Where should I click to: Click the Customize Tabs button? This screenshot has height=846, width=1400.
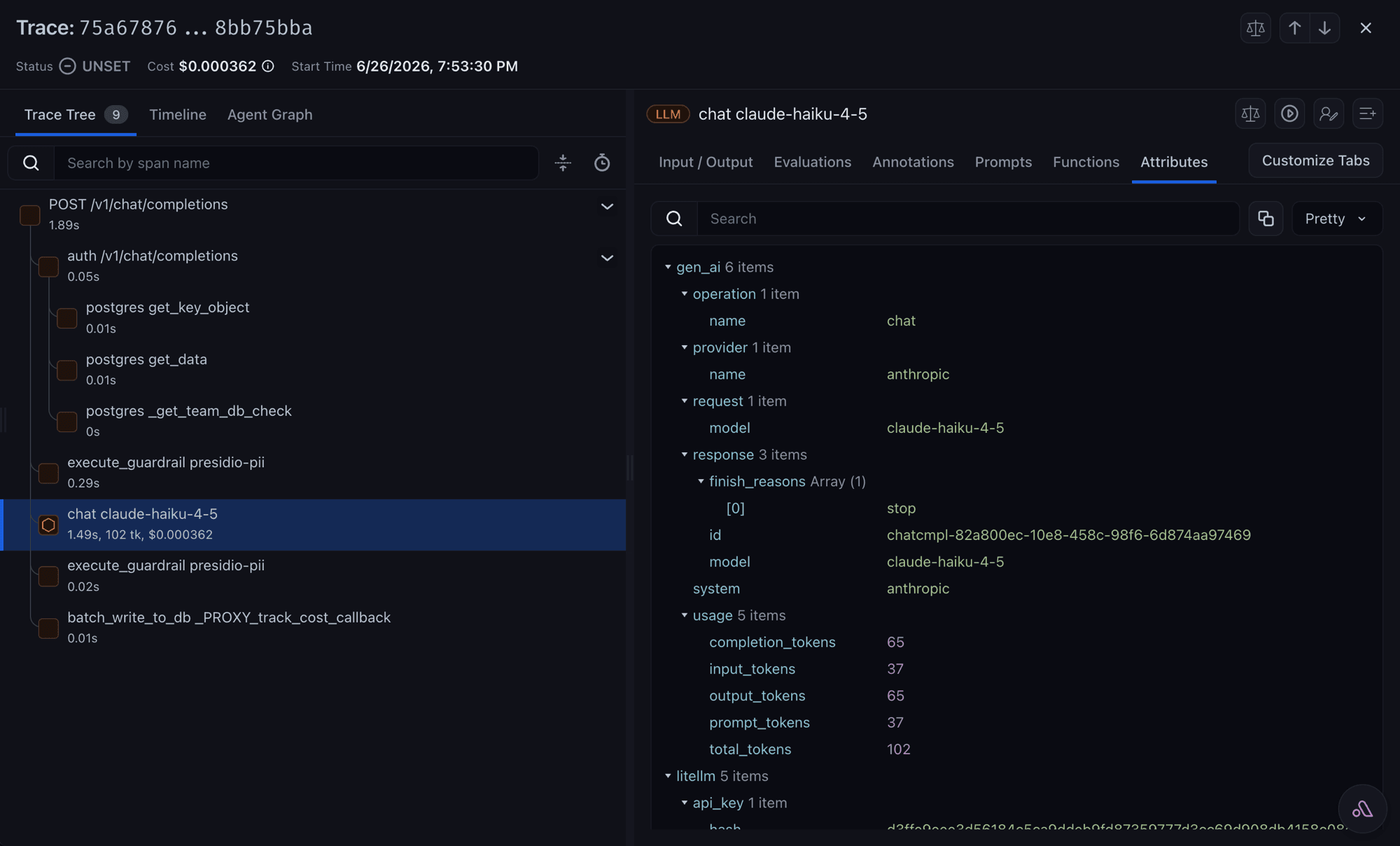pos(1315,160)
